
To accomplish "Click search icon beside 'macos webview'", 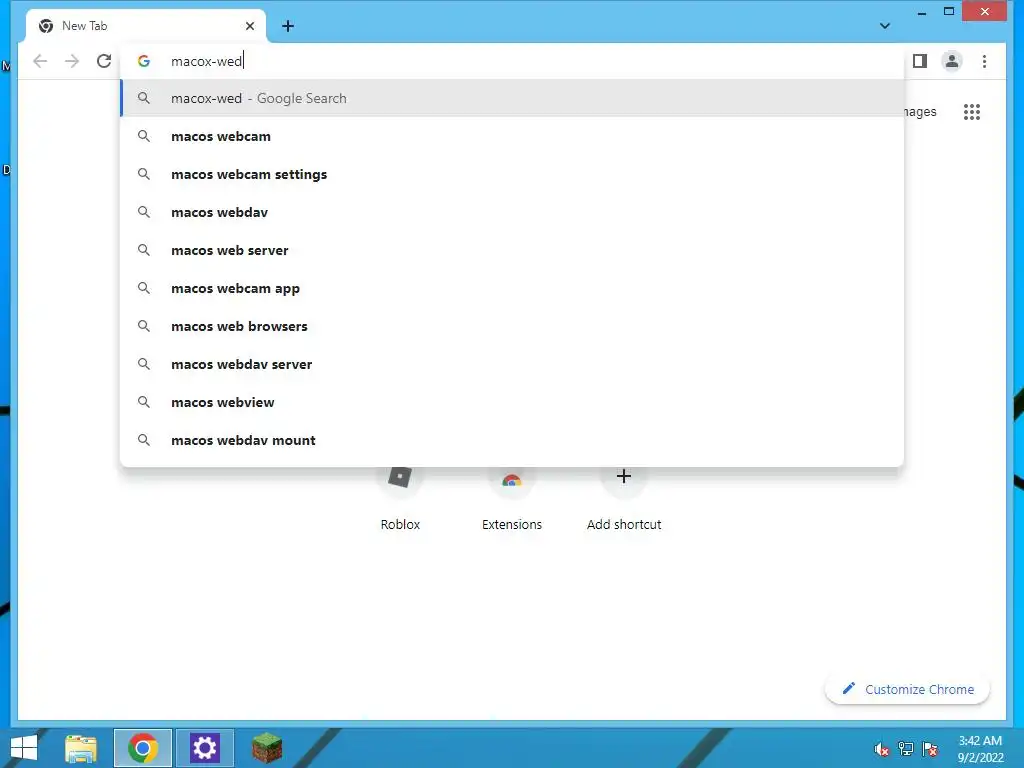I will (x=144, y=402).
